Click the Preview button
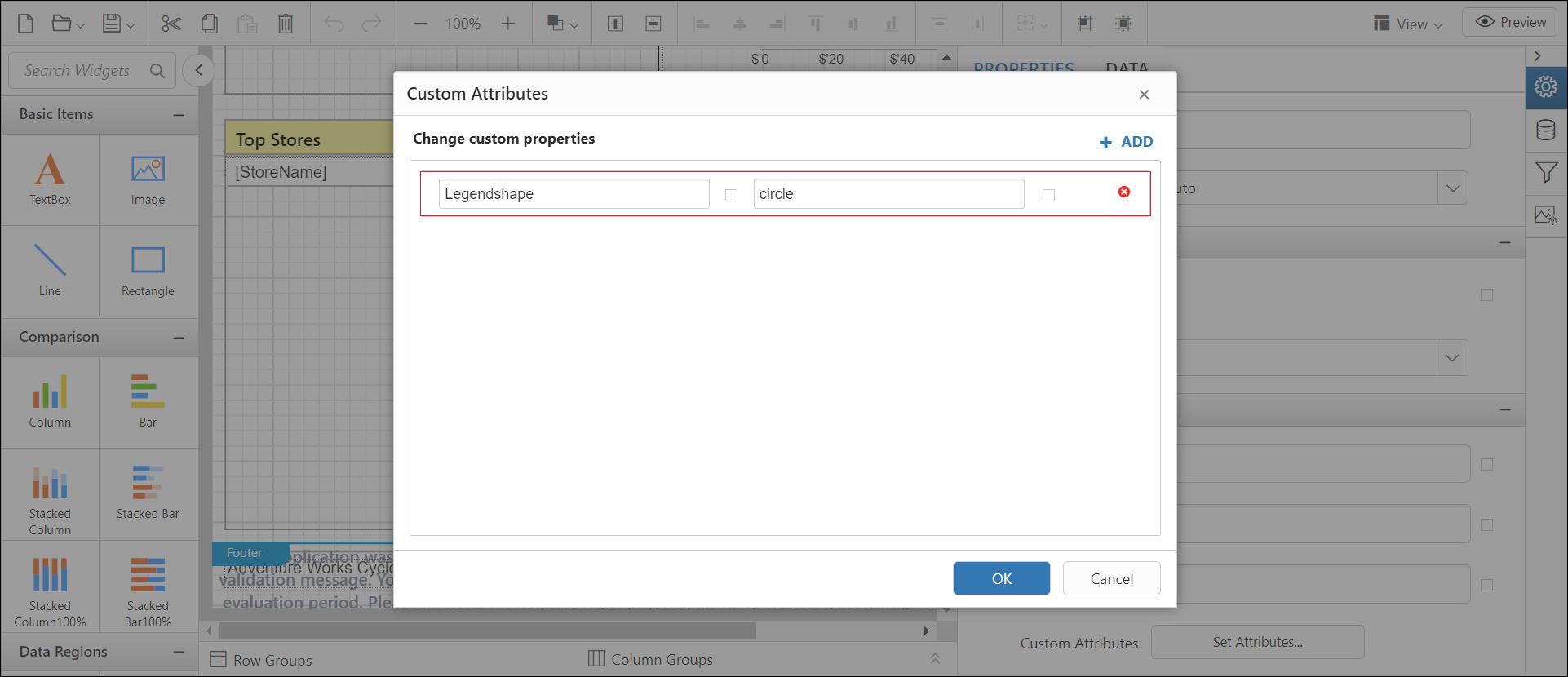1568x677 pixels. pyautogui.click(x=1511, y=22)
